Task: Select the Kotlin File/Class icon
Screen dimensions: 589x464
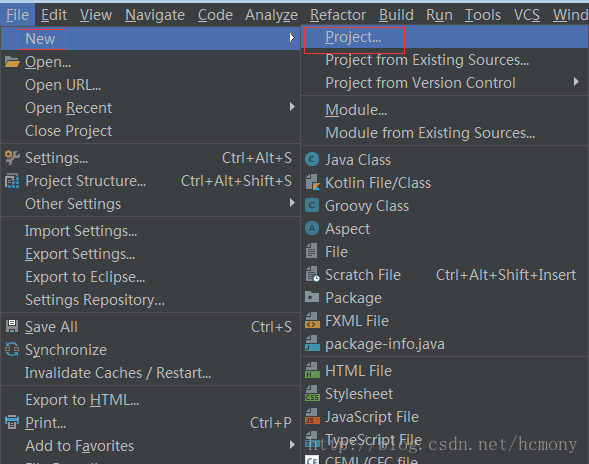Action: (313, 183)
